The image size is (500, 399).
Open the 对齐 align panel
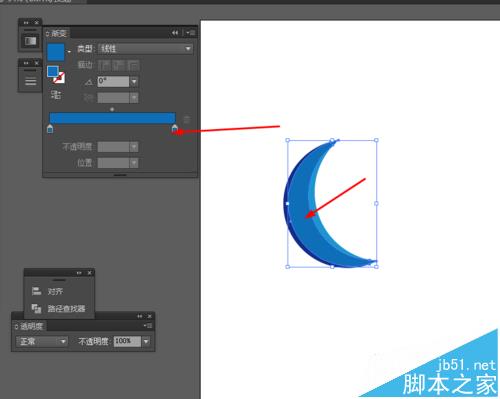(55, 291)
